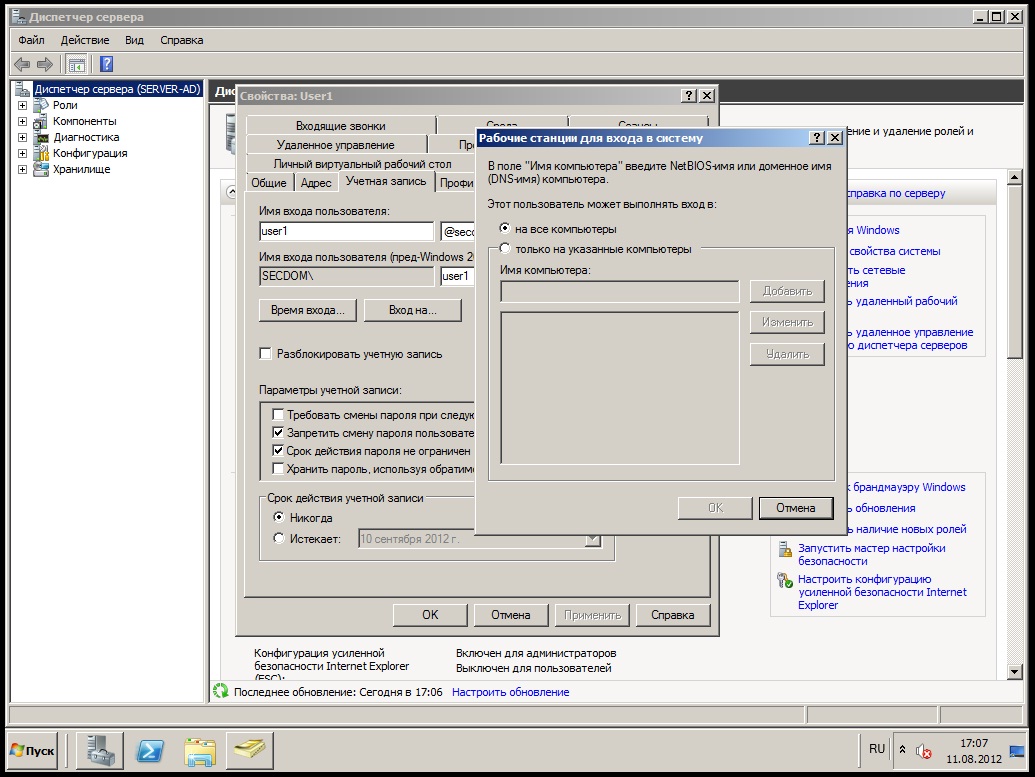The width and height of the screenshot is (1035, 777).
Task: Select the Хранилище tree node icon
Action: (41, 169)
